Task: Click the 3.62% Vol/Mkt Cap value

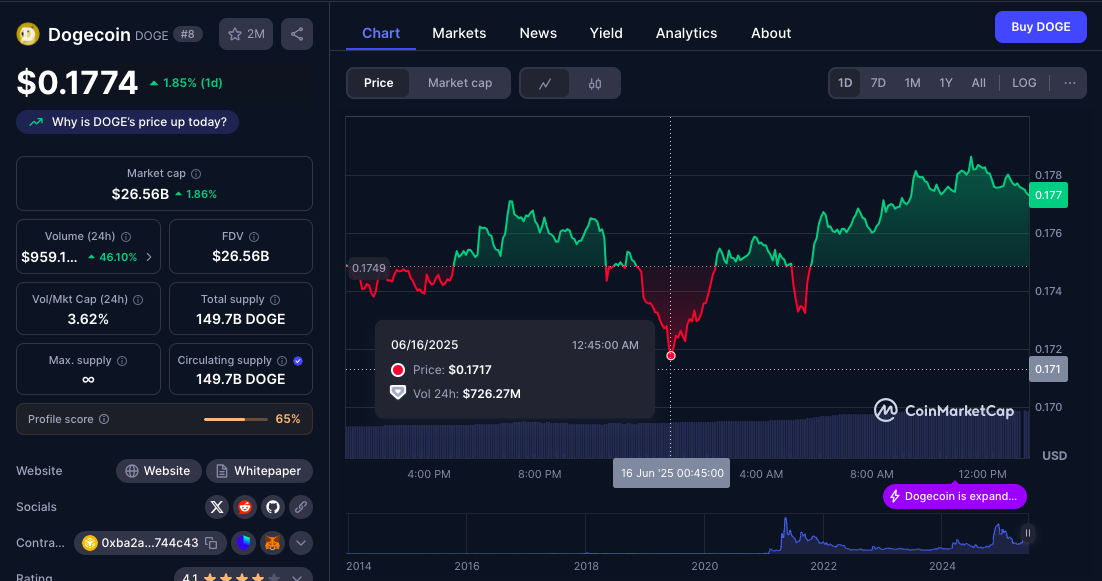Action: coord(88,319)
